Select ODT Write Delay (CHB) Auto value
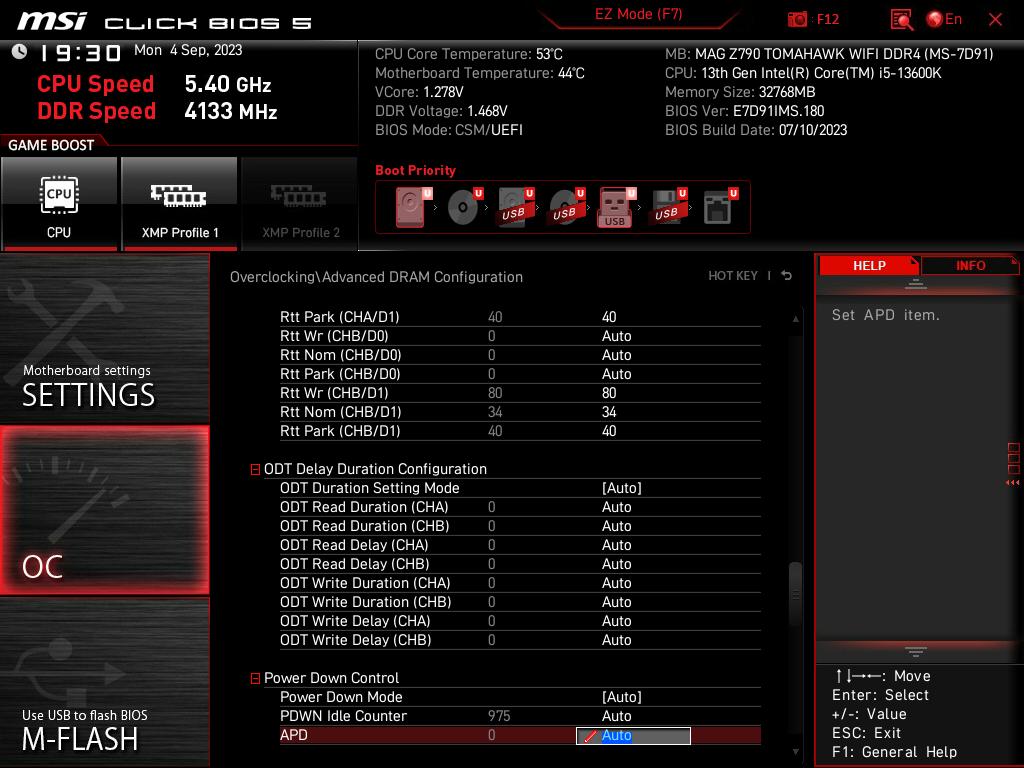 (x=616, y=639)
